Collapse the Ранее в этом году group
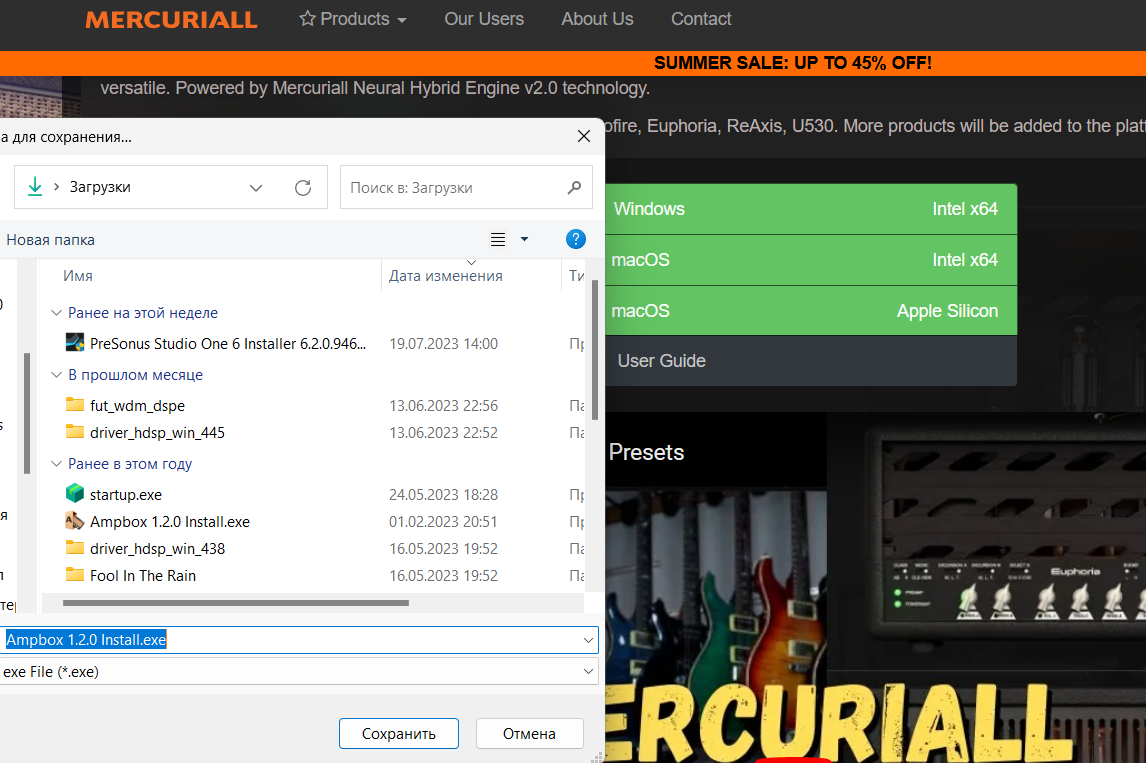 click(x=56, y=464)
